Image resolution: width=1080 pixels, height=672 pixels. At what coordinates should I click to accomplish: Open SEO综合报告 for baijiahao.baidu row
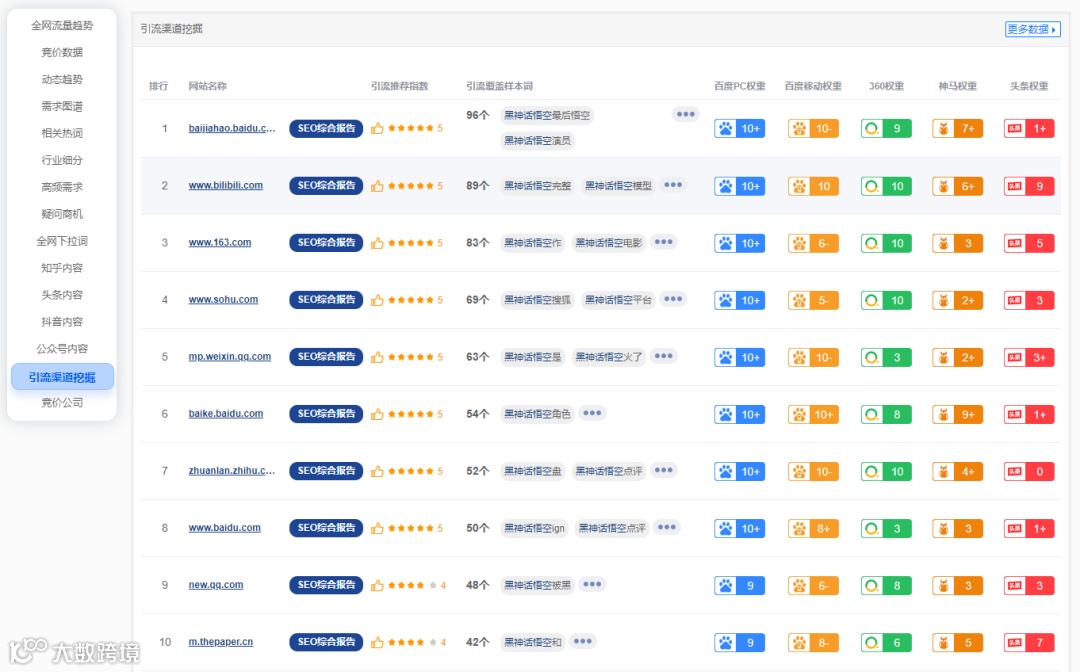[326, 129]
